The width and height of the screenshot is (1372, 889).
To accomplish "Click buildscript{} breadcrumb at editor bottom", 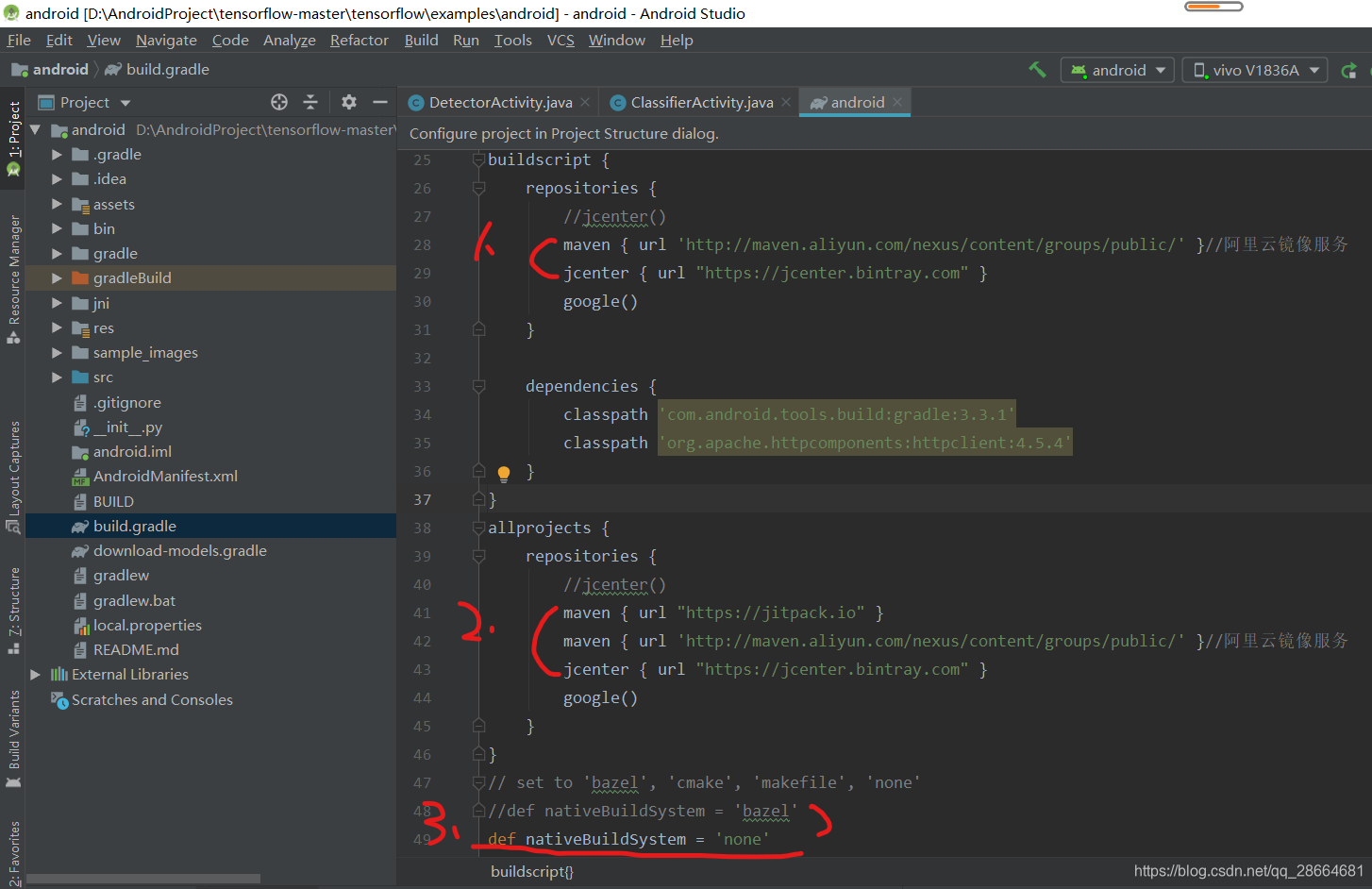I will [531, 872].
